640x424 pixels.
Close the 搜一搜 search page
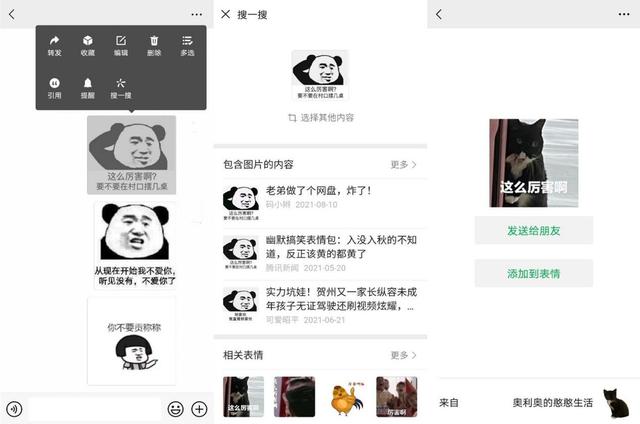point(225,14)
